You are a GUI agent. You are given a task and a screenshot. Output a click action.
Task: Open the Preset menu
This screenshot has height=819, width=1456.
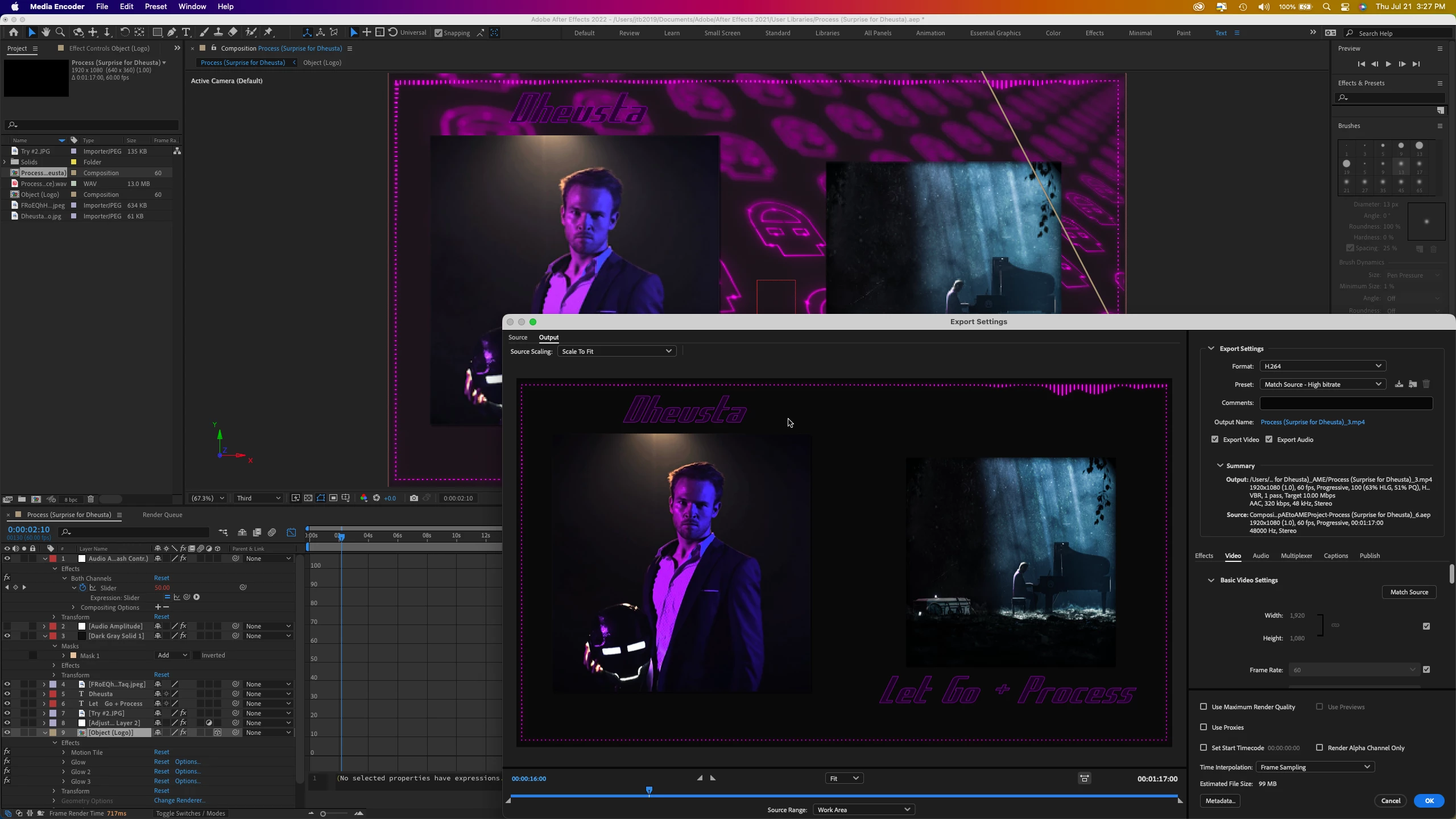click(x=1322, y=384)
